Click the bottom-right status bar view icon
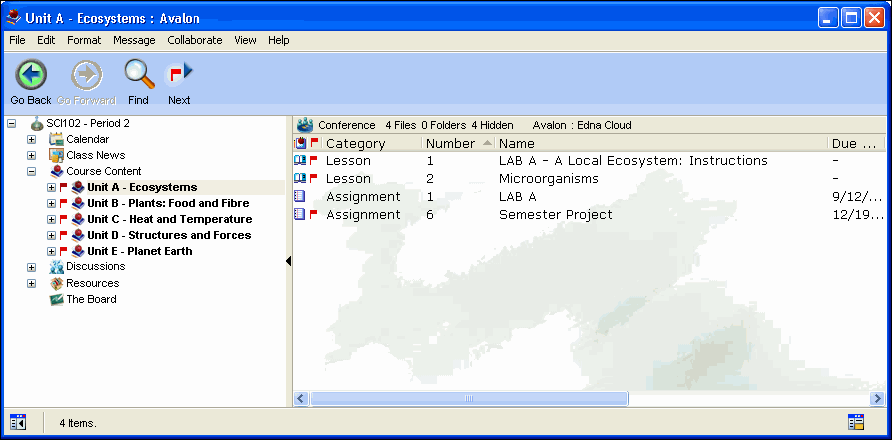The image size is (892, 440). coord(855,423)
